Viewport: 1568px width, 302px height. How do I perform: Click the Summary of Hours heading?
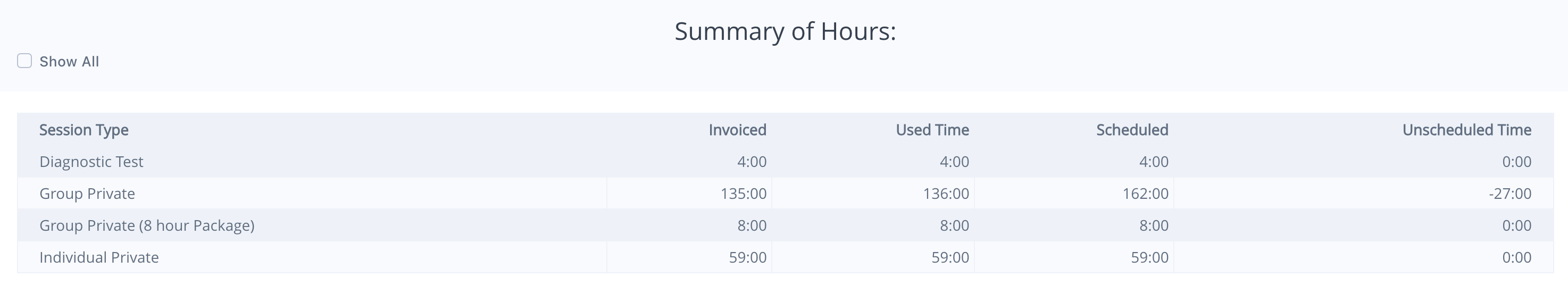point(785,32)
